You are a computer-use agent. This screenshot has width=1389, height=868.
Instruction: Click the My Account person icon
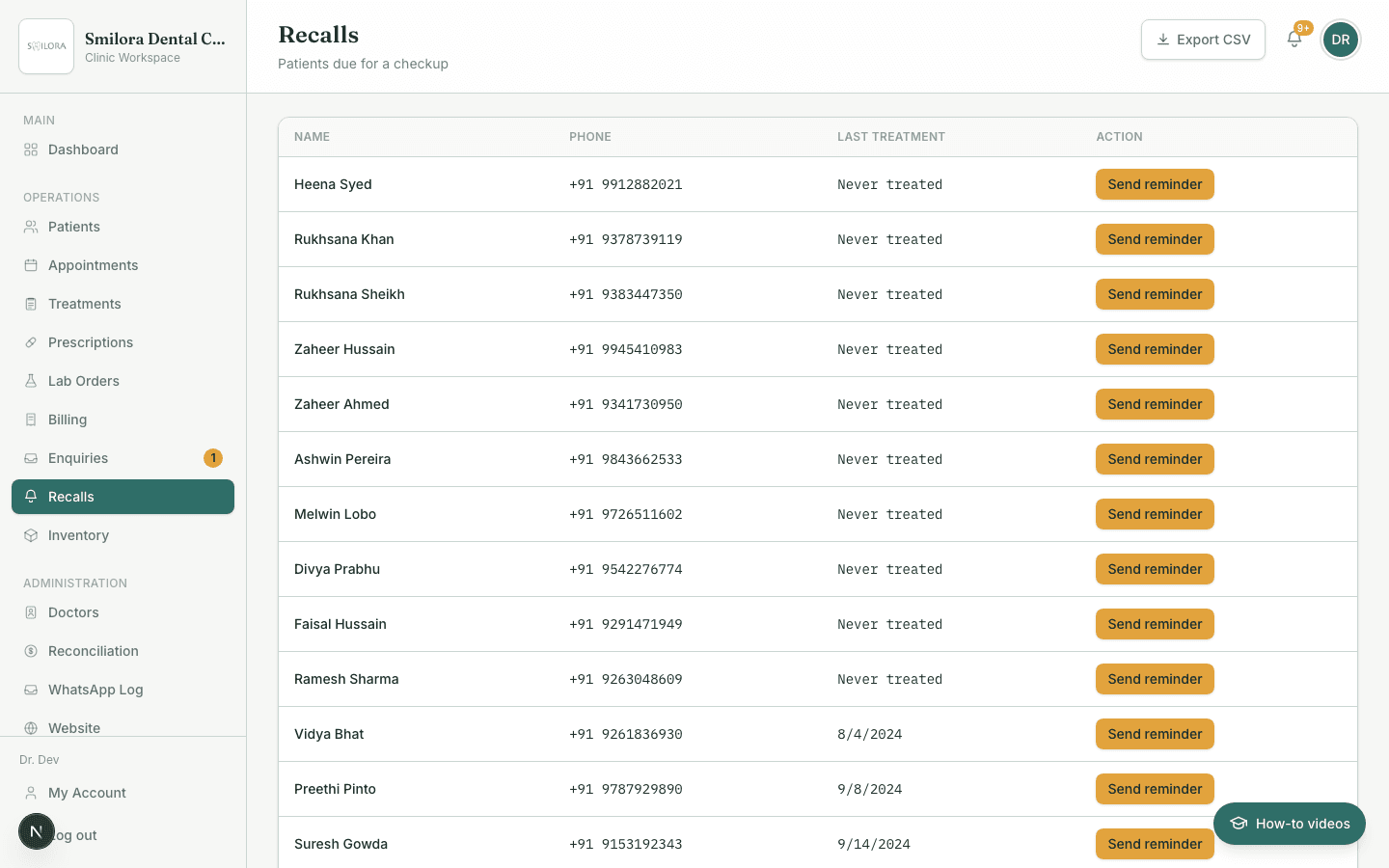pyautogui.click(x=31, y=793)
